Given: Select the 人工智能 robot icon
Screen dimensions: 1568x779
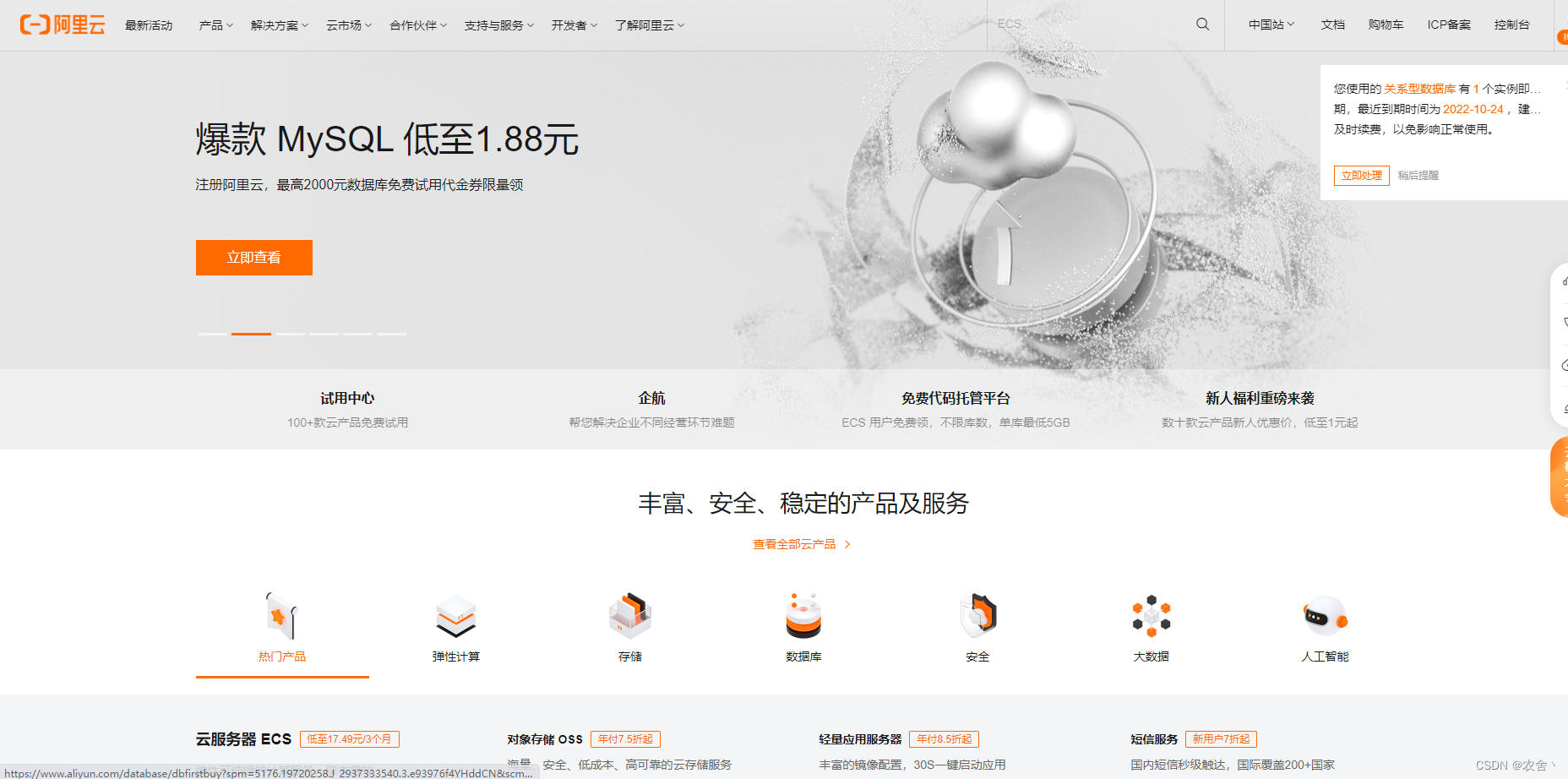Looking at the screenshot, I should pyautogui.click(x=1325, y=616).
